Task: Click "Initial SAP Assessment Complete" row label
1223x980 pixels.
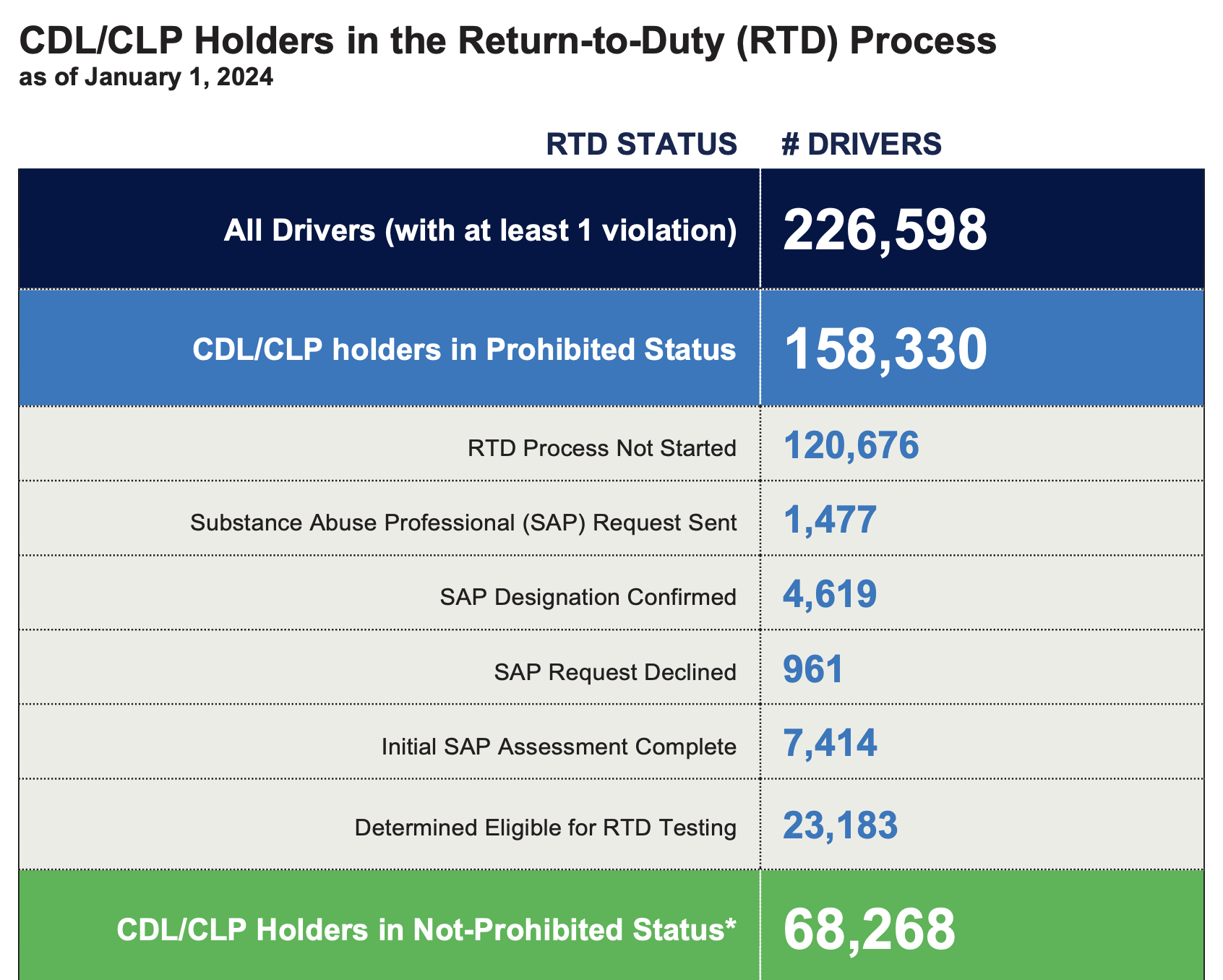Action: (x=559, y=747)
